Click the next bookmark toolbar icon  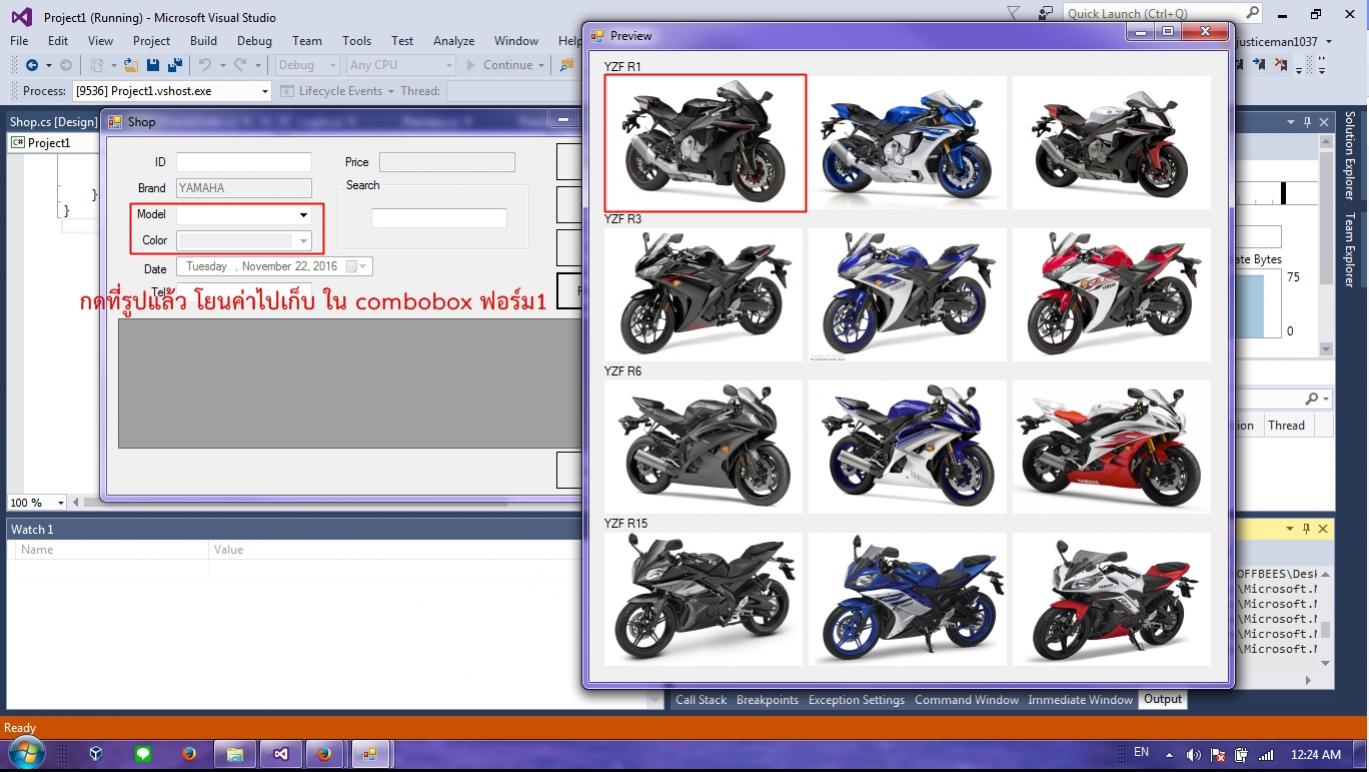pyautogui.click(x=1259, y=65)
